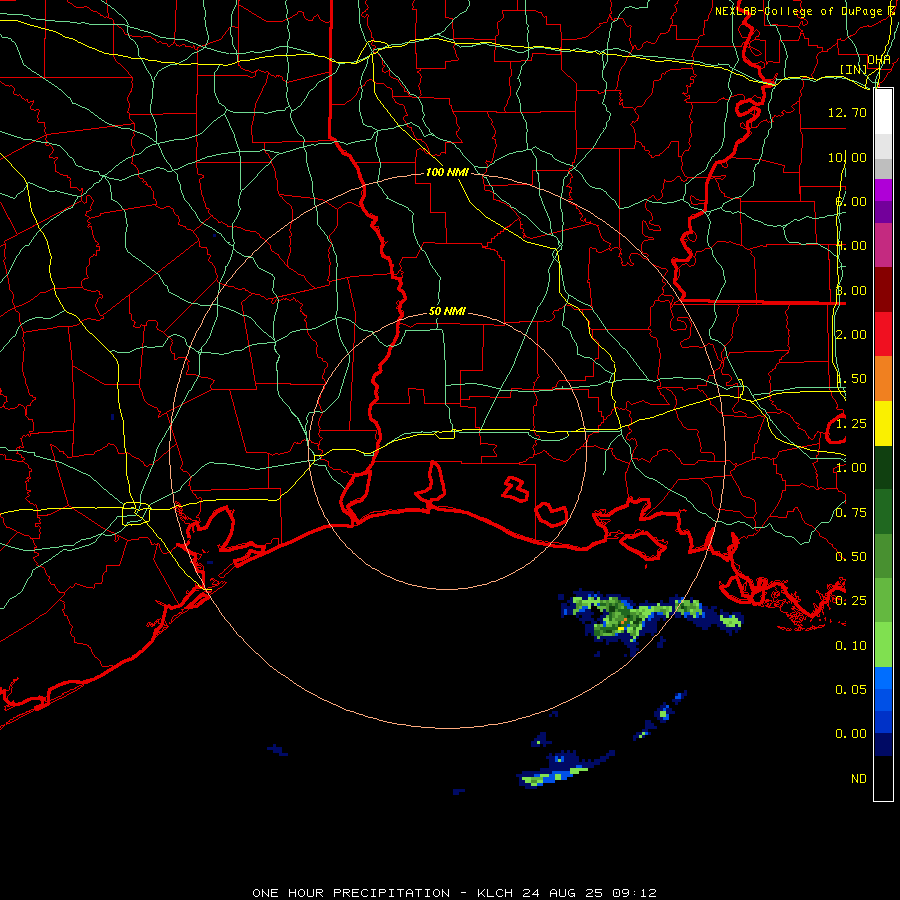
Task: Click the 100 NMI range ring label
Action: click(447, 172)
